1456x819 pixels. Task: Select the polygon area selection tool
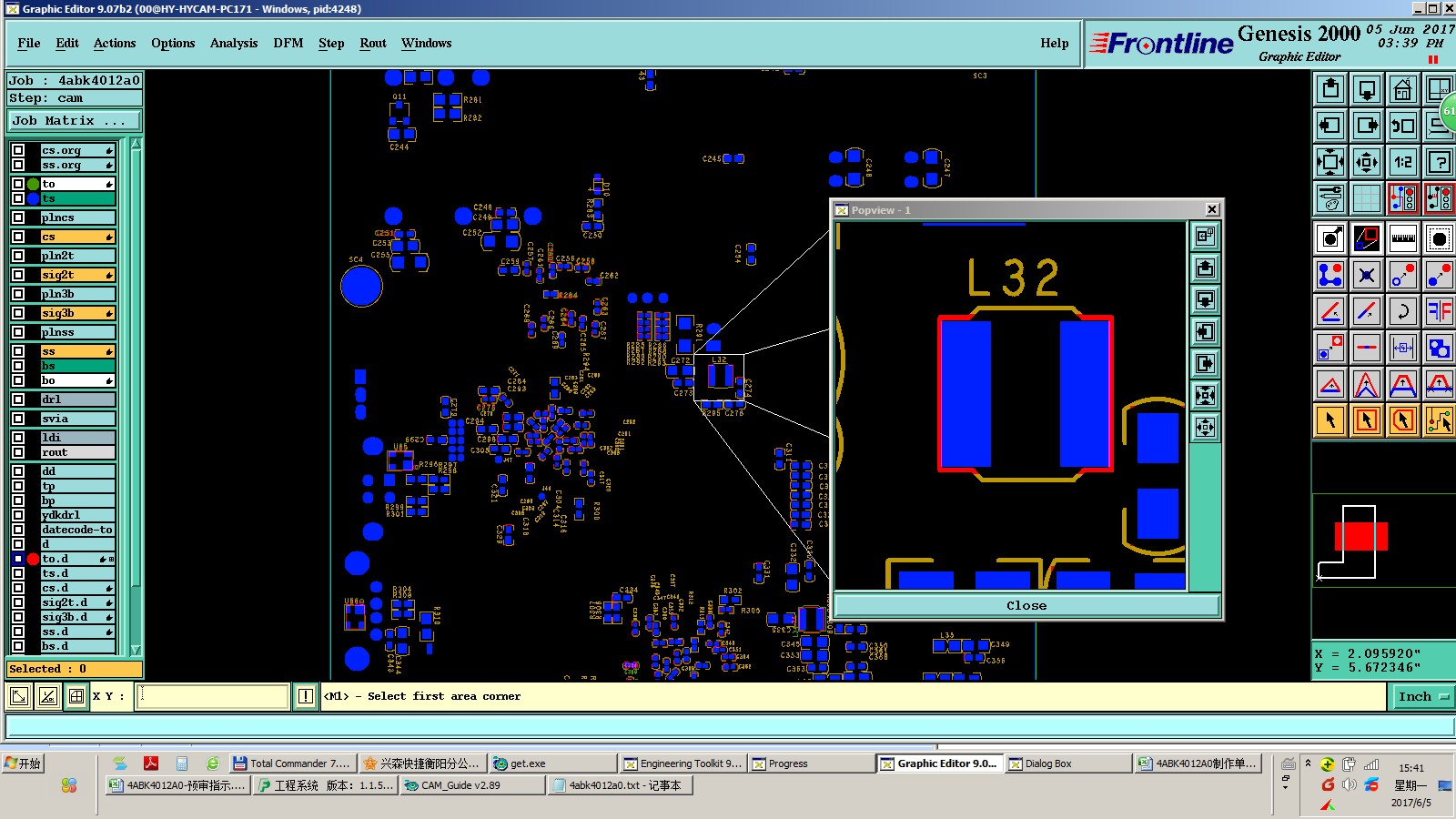[1403, 420]
